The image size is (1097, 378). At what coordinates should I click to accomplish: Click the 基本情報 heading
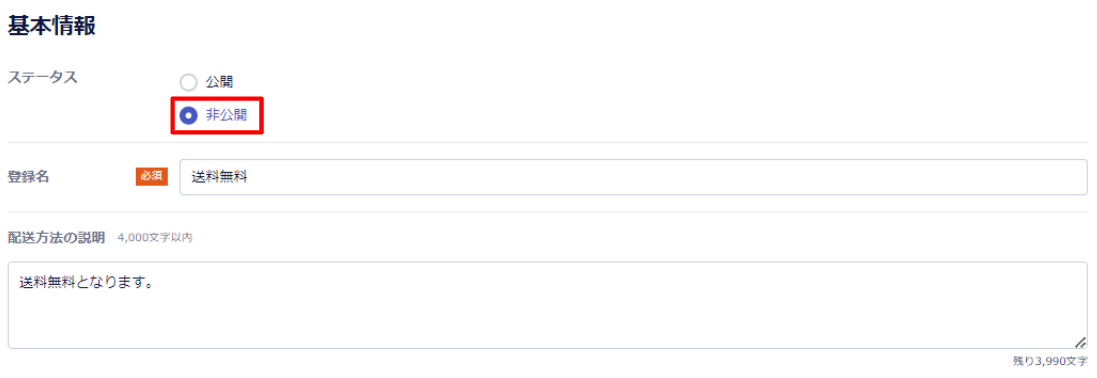pyautogui.click(x=52, y=26)
